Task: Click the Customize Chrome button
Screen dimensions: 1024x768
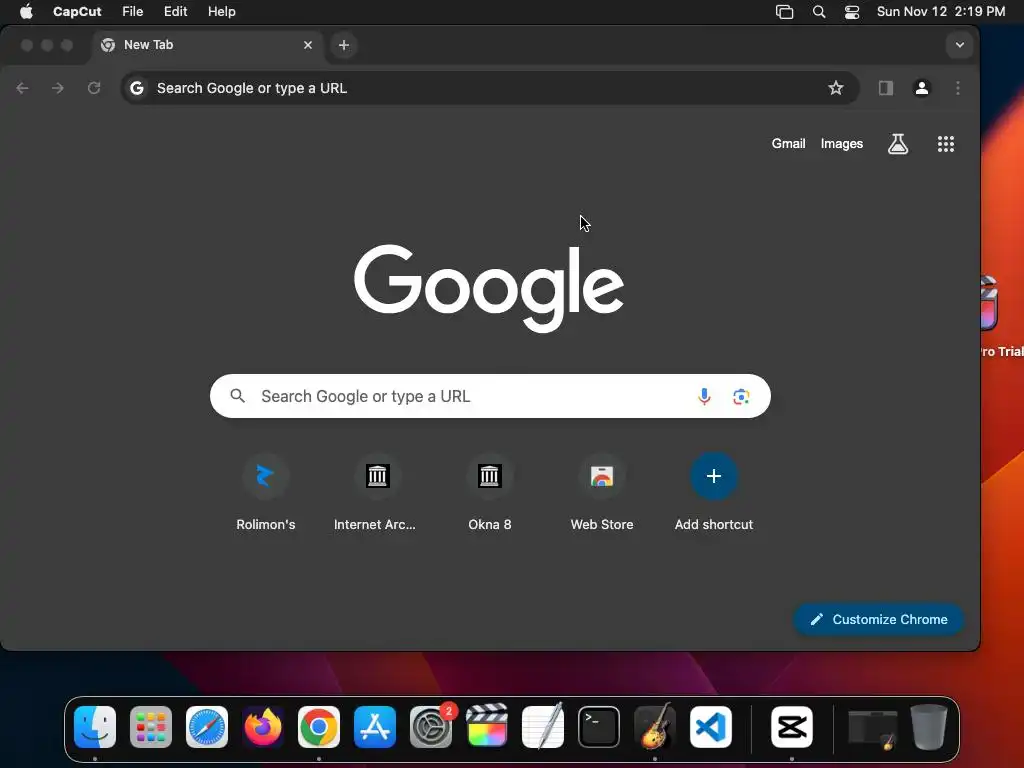Action: point(878,619)
